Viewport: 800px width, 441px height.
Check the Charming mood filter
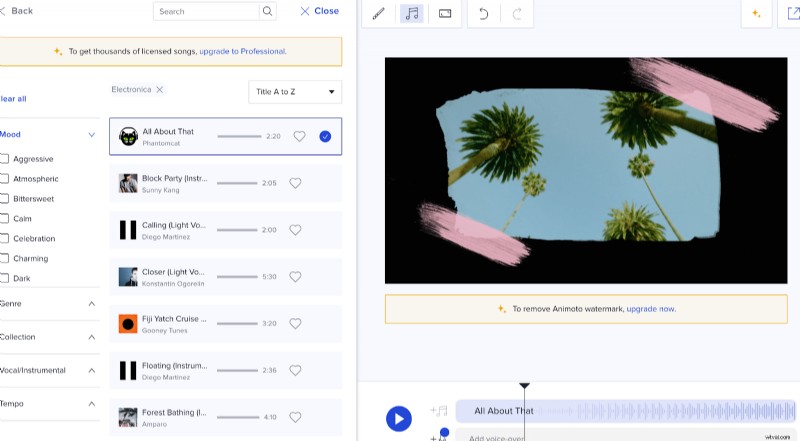(x=4, y=258)
